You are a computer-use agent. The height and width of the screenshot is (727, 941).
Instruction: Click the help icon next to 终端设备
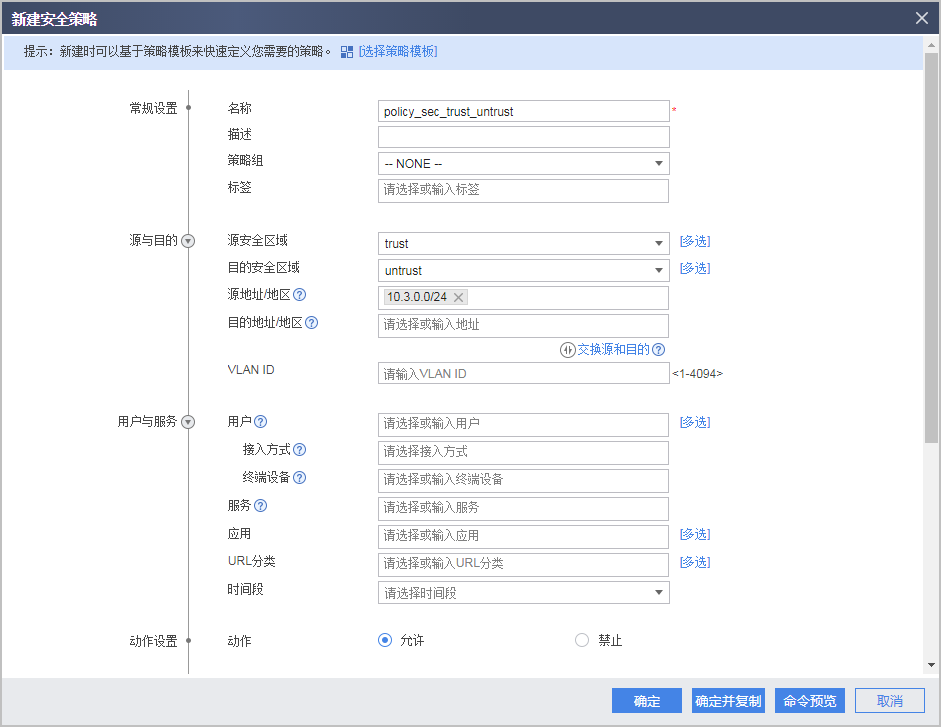(x=300, y=477)
